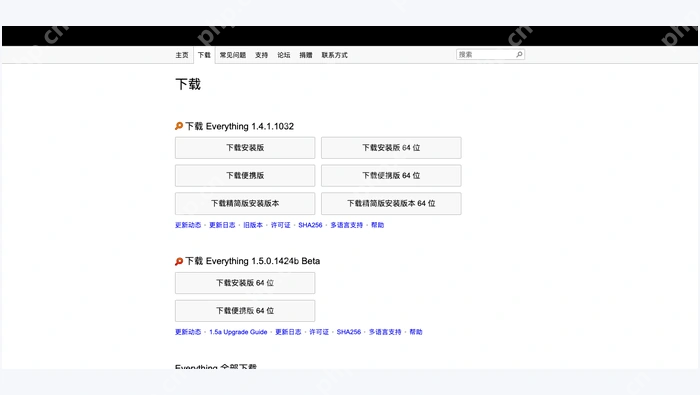This screenshot has width=700, height=395.
Task: Click the 下载 page heading
Action: [x=188, y=84]
